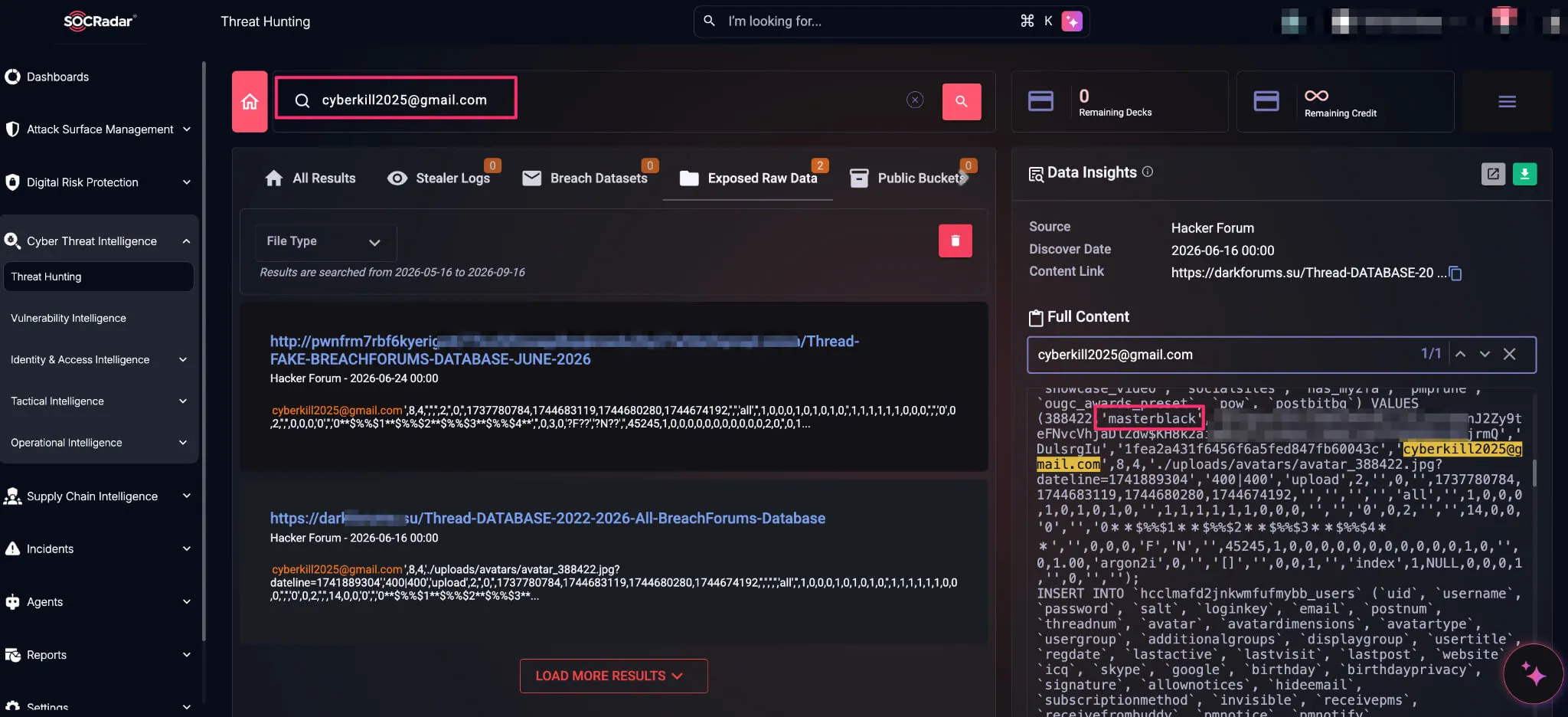
Task: Expand the Incidents menu
Action: (x=98, y=548)
